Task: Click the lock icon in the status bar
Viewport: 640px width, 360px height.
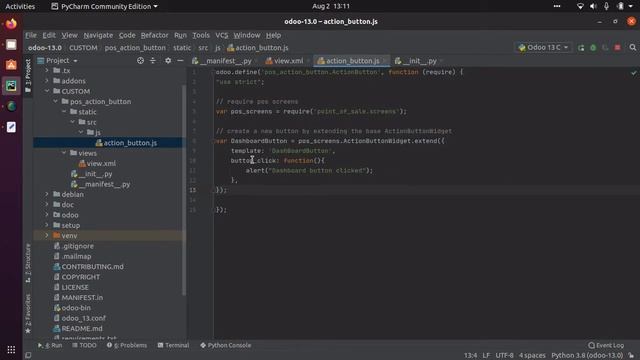Action: pyautogui.click(x=631, y=356)
